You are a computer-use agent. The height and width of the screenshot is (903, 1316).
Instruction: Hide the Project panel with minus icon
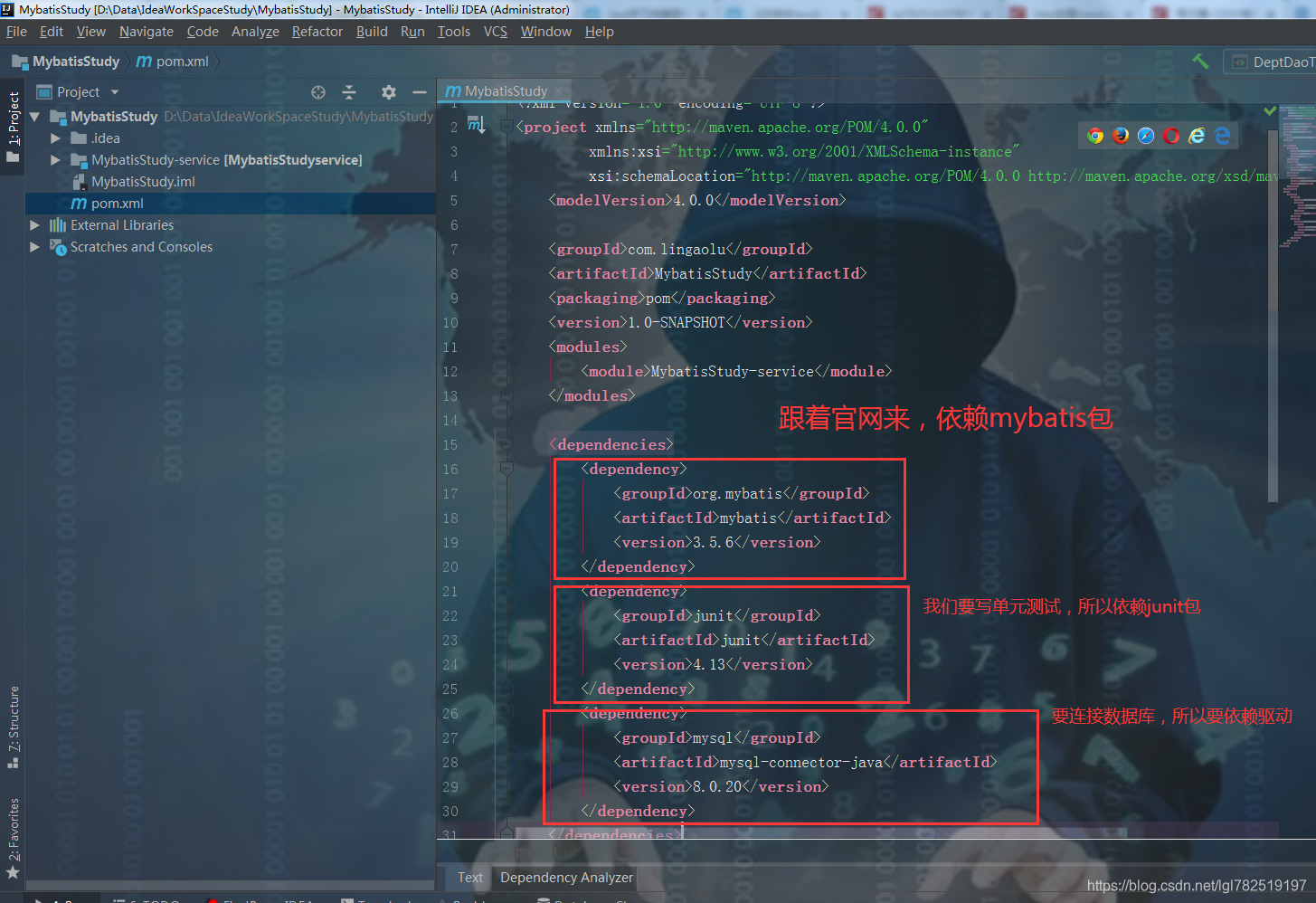(419, 92)
